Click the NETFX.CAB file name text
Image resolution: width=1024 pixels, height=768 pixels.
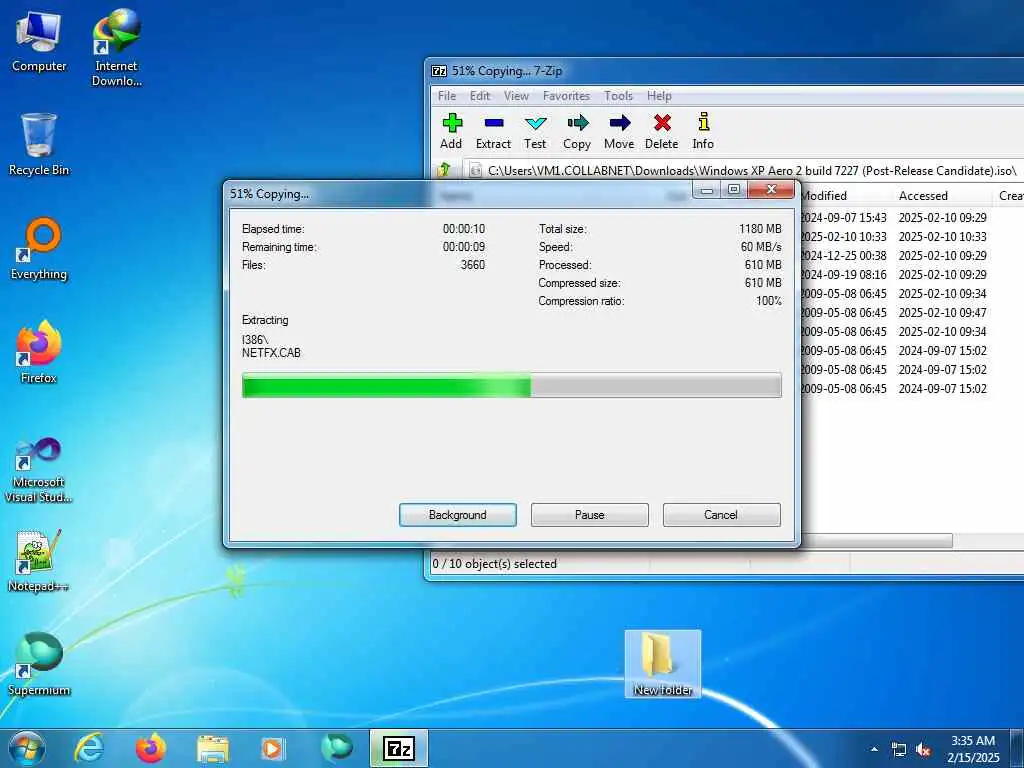pos(271,353)
